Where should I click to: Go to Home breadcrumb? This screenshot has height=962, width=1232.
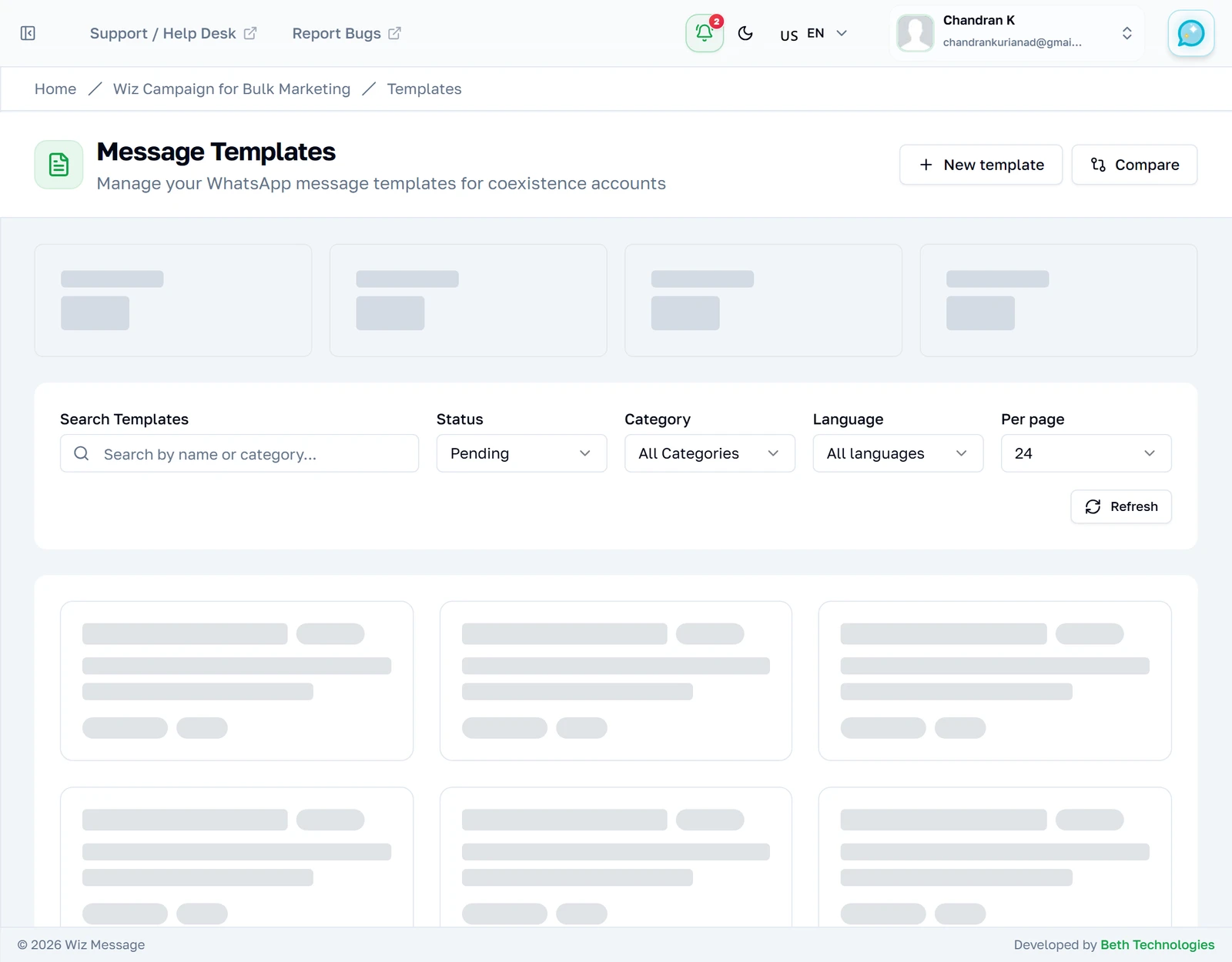pos(55,89)
